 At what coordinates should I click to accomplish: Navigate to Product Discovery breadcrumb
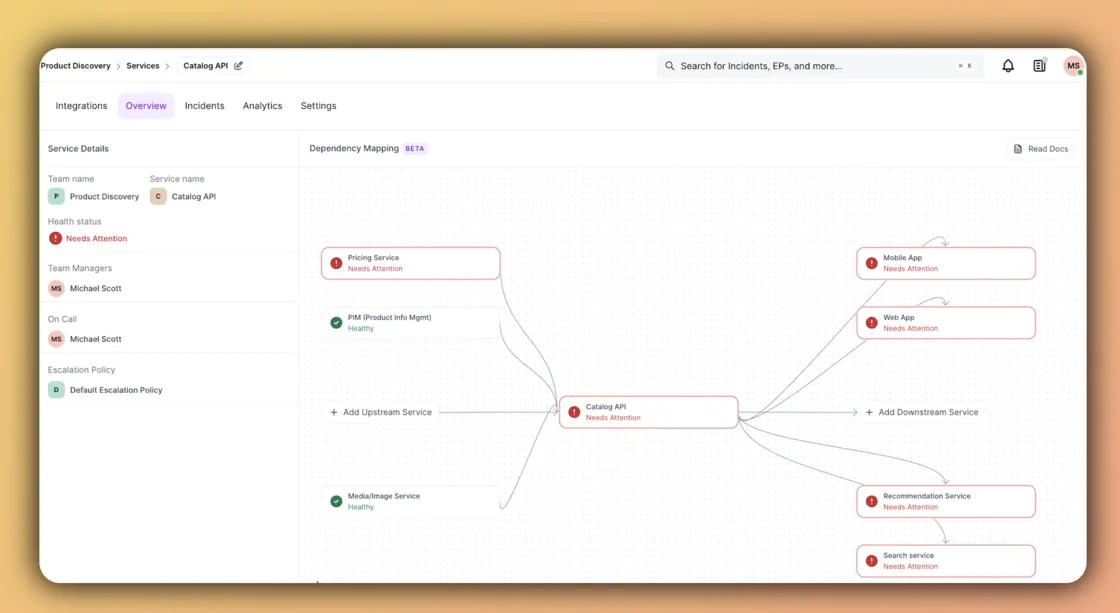click(76, 66)
